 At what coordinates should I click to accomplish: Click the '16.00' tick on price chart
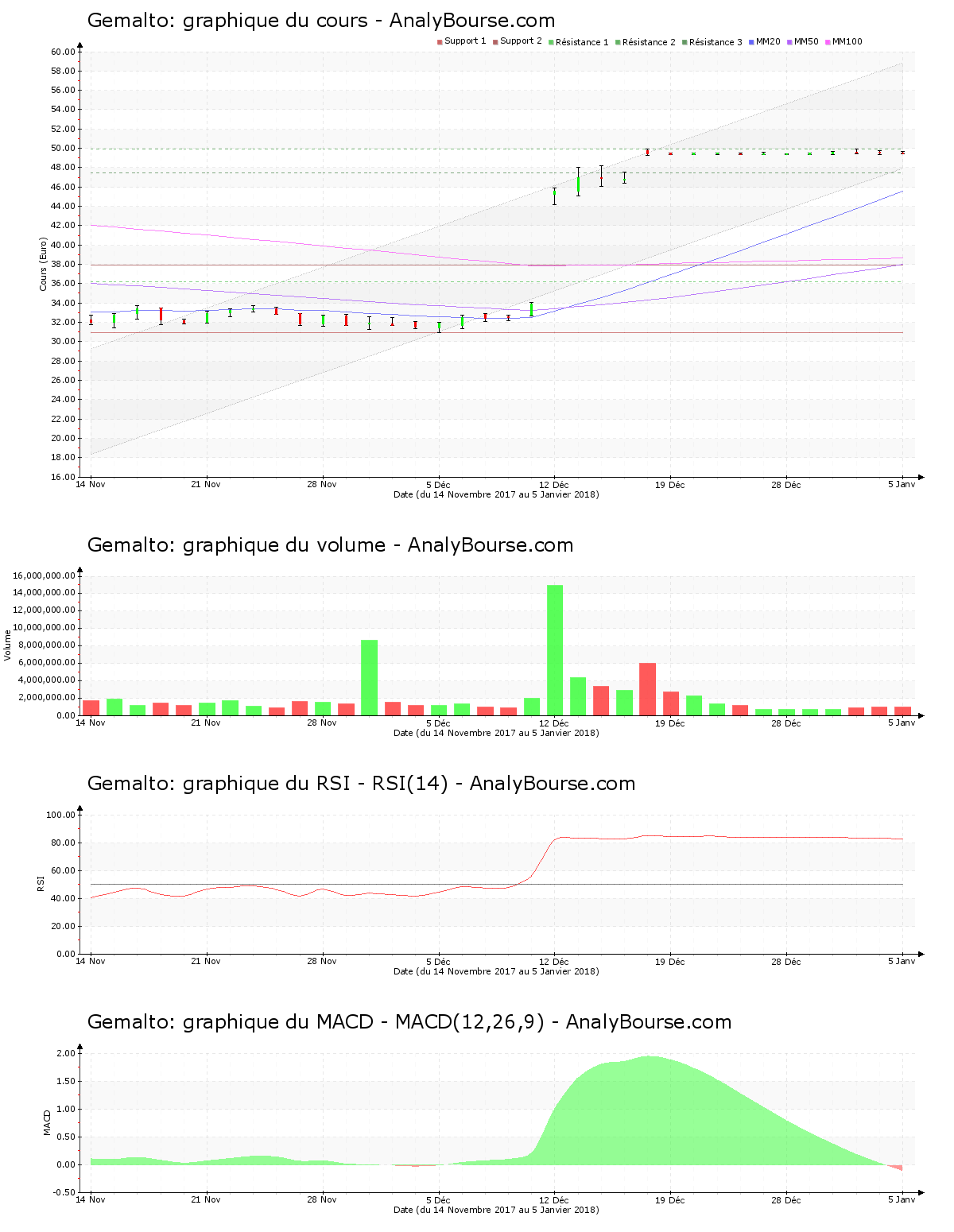point(64,477)
